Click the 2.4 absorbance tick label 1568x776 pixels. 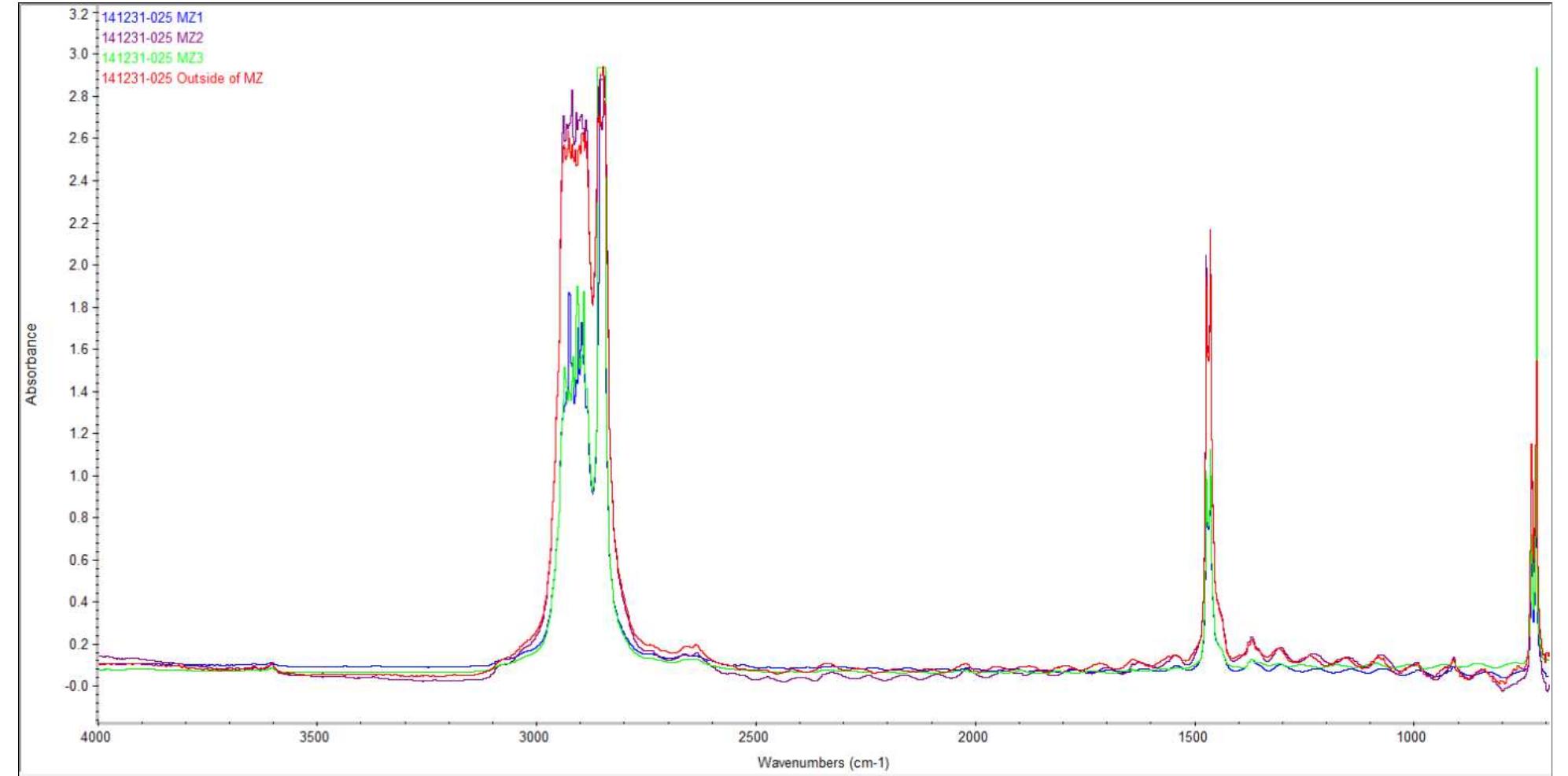point(79,181)
